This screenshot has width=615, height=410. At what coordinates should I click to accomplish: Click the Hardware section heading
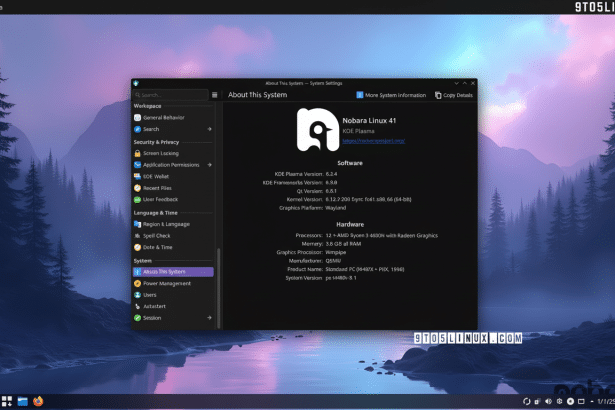350,224
